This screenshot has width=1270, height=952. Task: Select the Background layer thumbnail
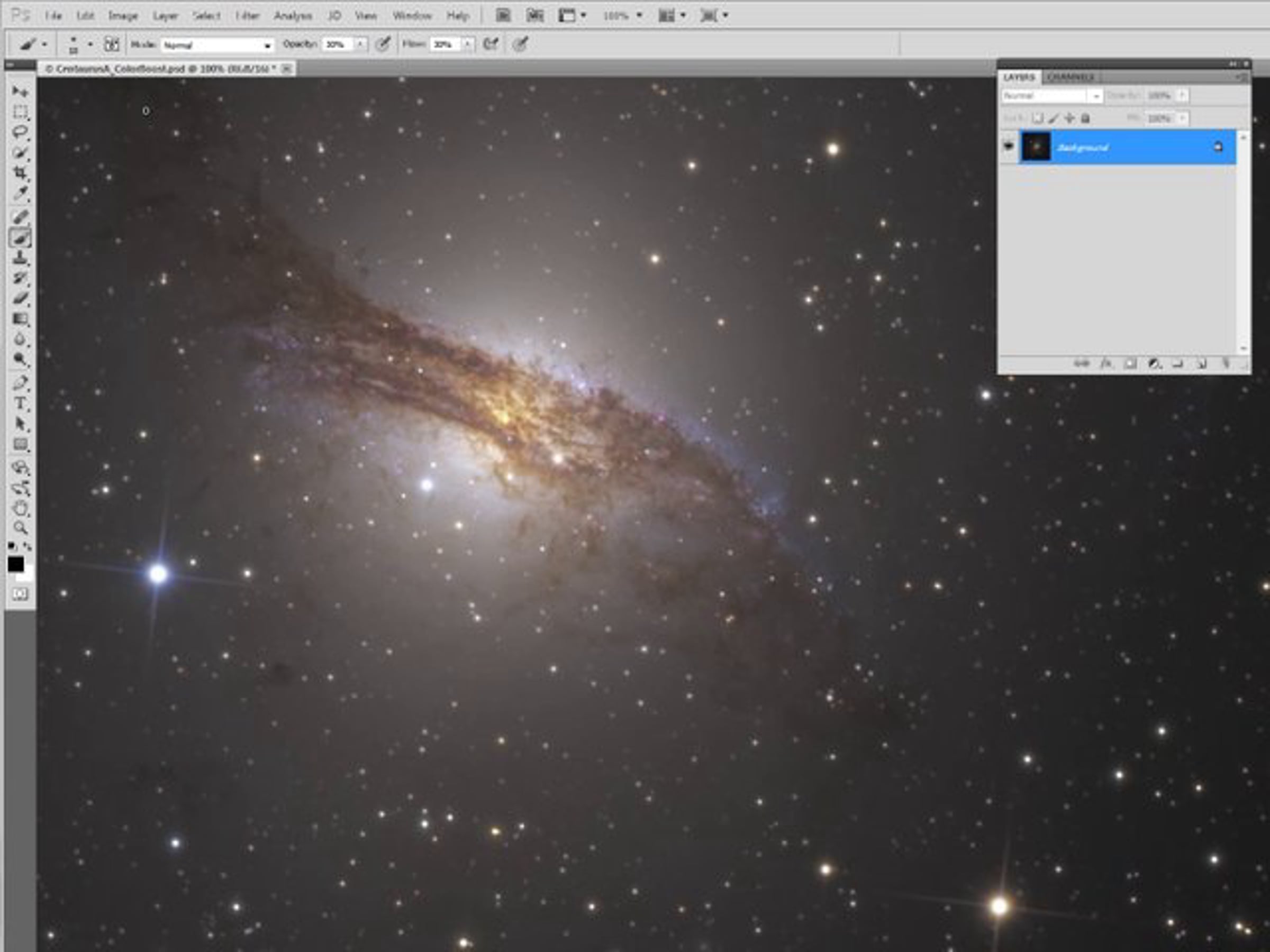click(x=1036, y=147)
